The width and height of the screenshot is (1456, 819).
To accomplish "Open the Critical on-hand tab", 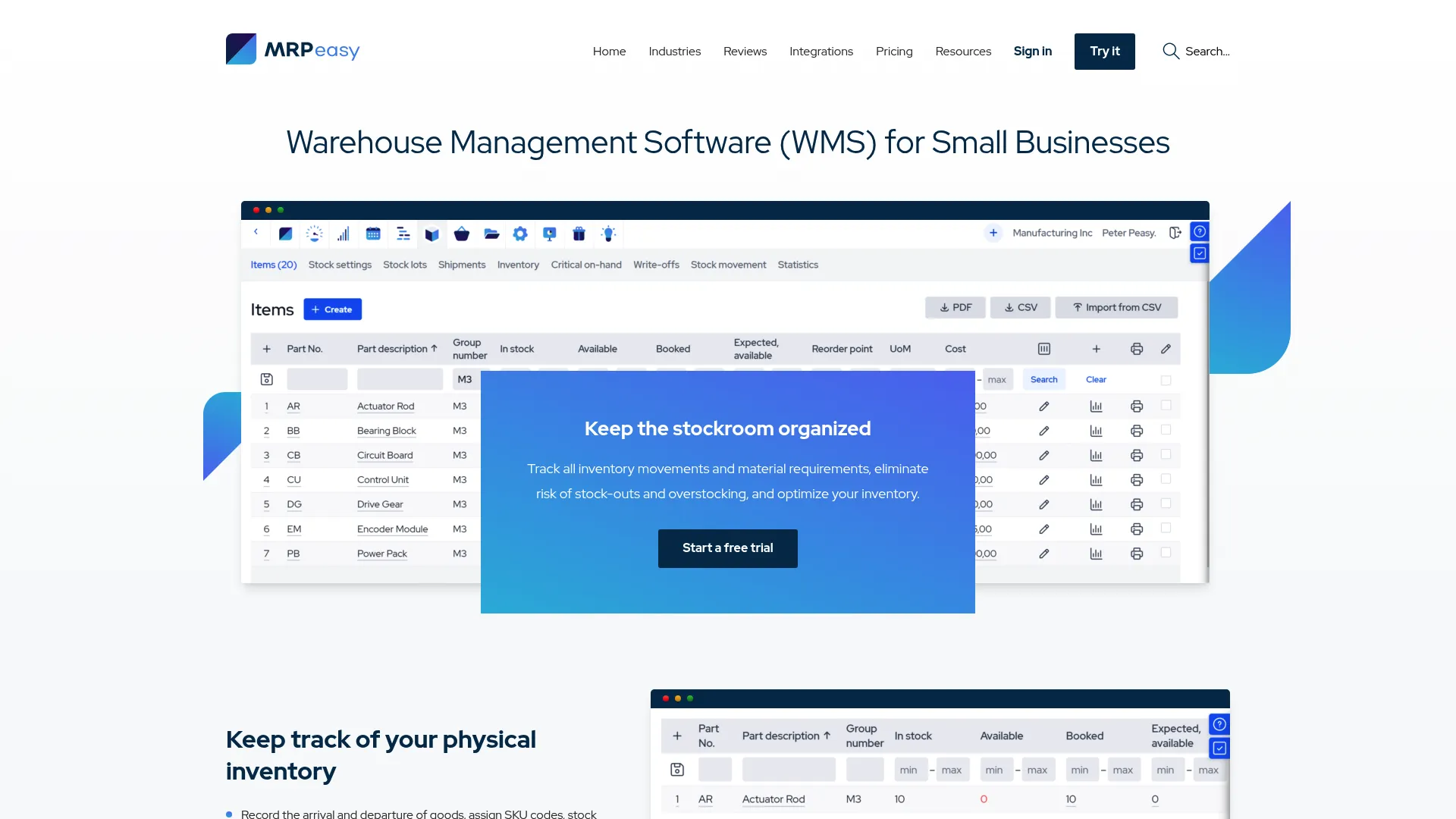I will (585, 265).
